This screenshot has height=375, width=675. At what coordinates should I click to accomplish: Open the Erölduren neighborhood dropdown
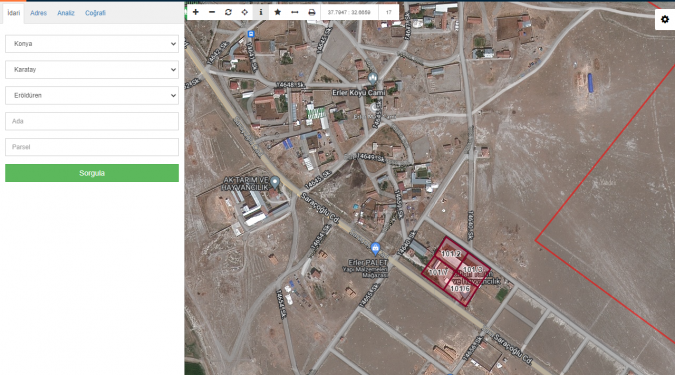92,96
